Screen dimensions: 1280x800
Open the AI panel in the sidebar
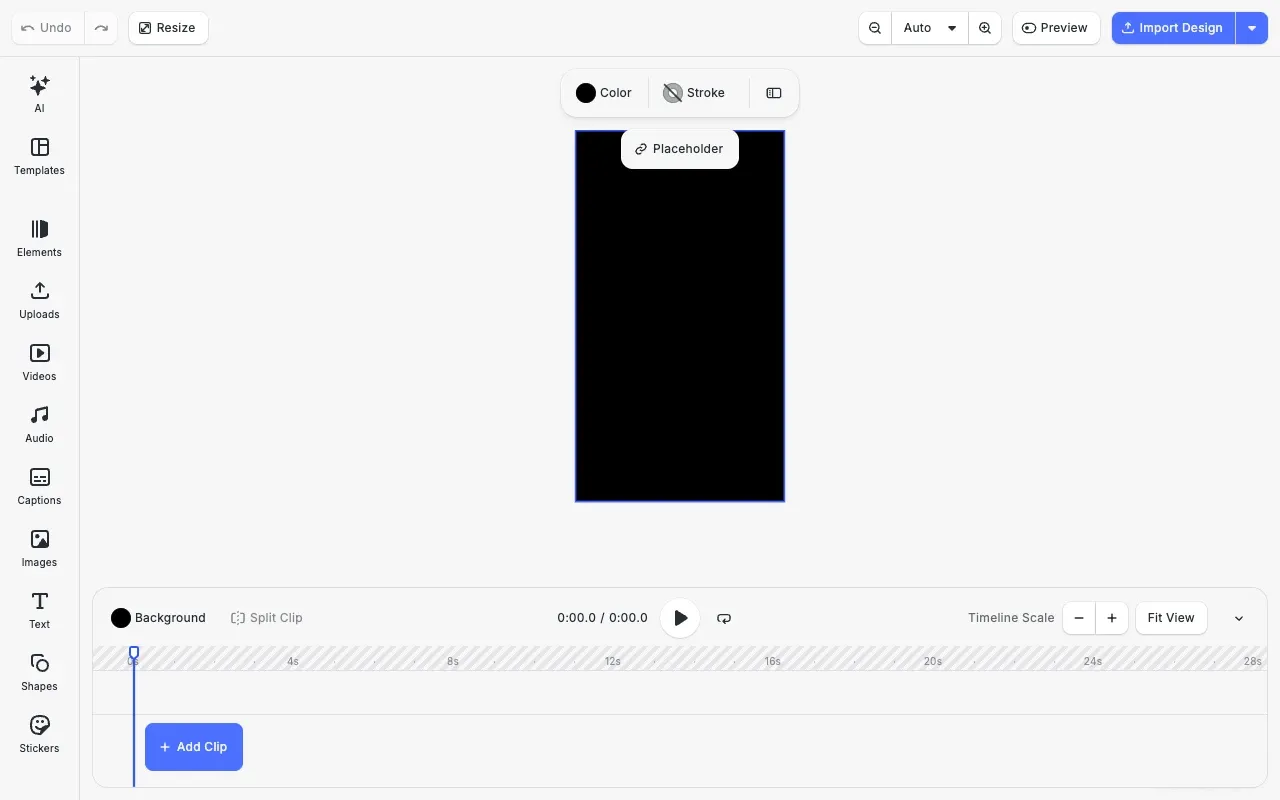pyautogui.click(x=39, y=92)
